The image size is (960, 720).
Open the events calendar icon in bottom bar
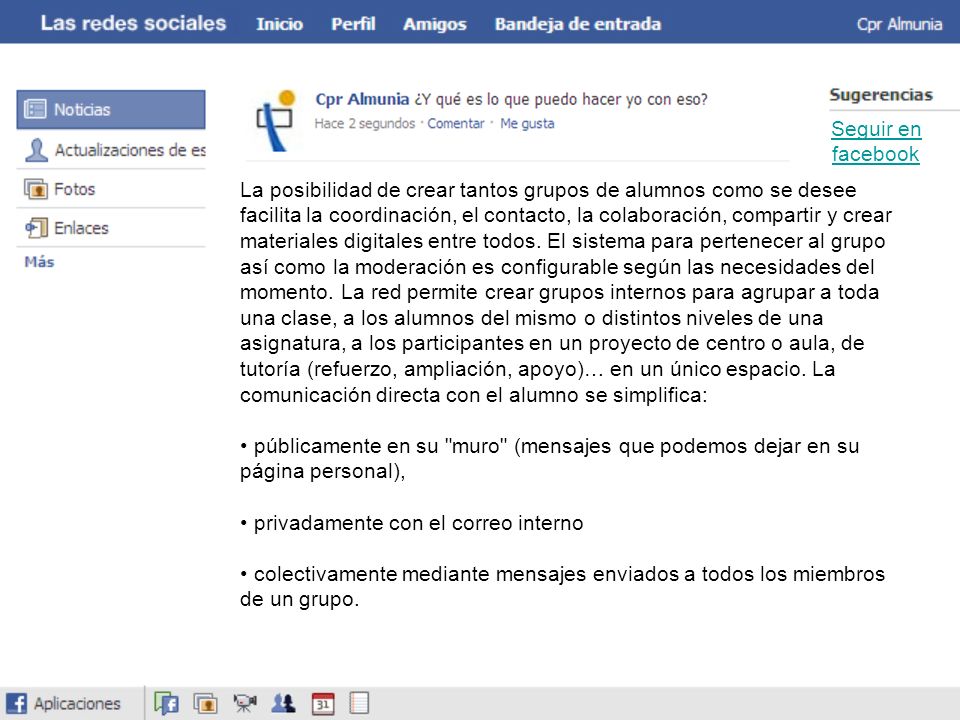(323, 704)
